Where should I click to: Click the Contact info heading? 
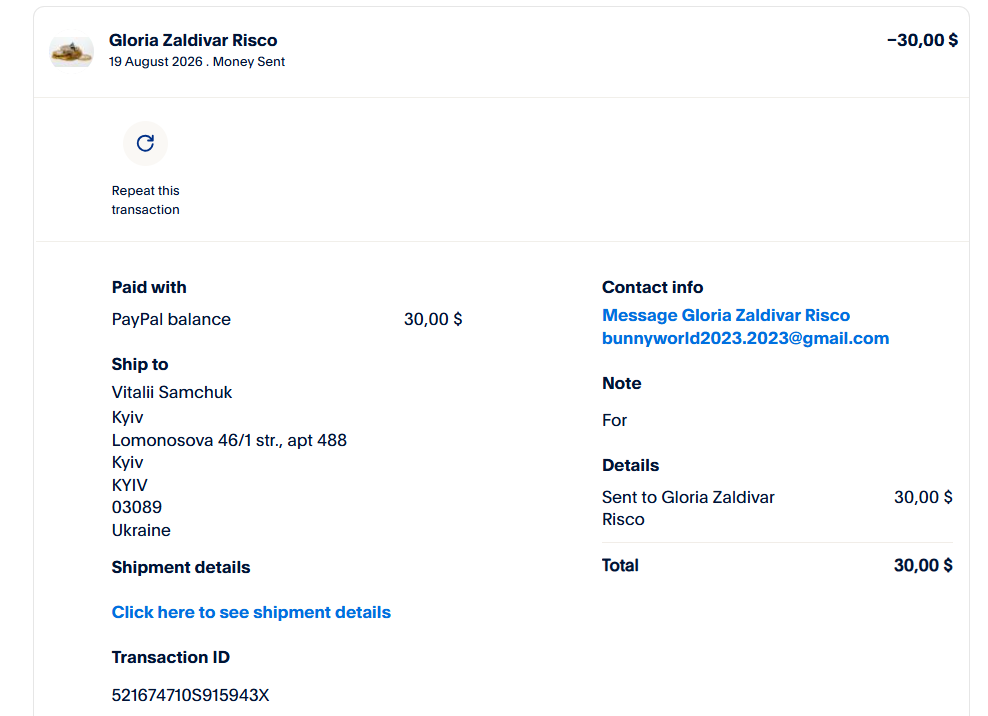tap(653, 287)
